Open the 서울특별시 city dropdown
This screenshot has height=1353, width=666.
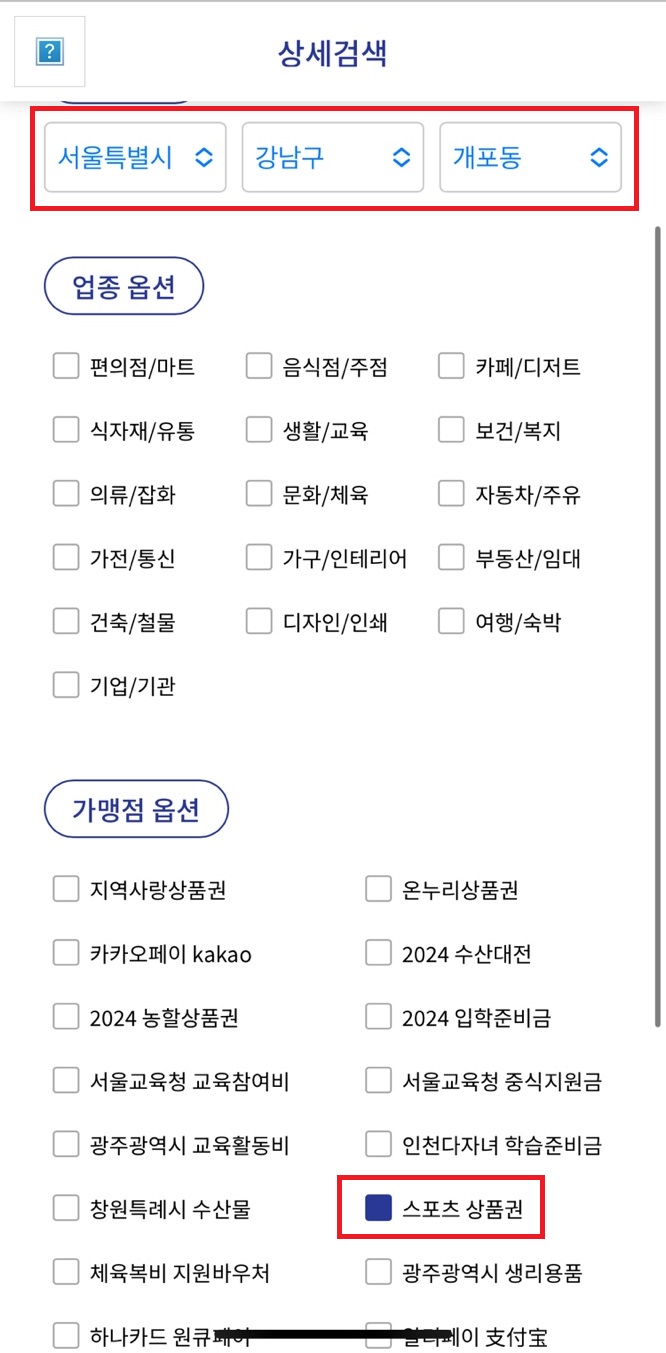tap(135, 157)
